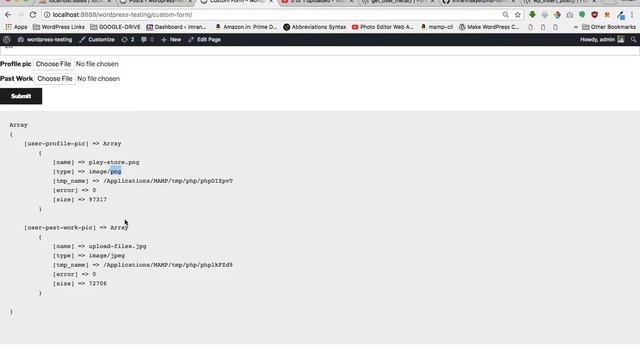Open the Dashboard ‹ imran bookmark
Viewport: 640px width, 360px height.
tap(176, 27)
